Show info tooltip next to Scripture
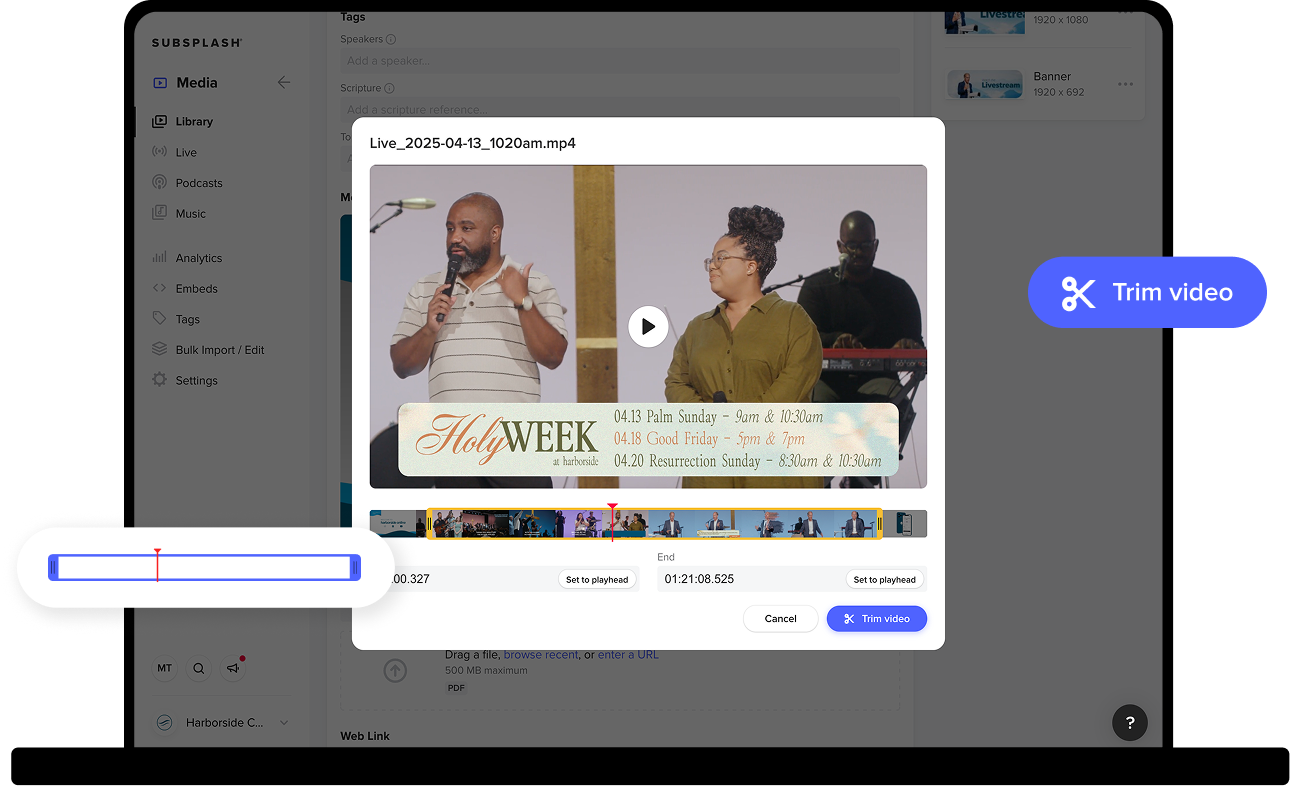This screenshot has width=1290, height=786. click(x=389, y=88)
